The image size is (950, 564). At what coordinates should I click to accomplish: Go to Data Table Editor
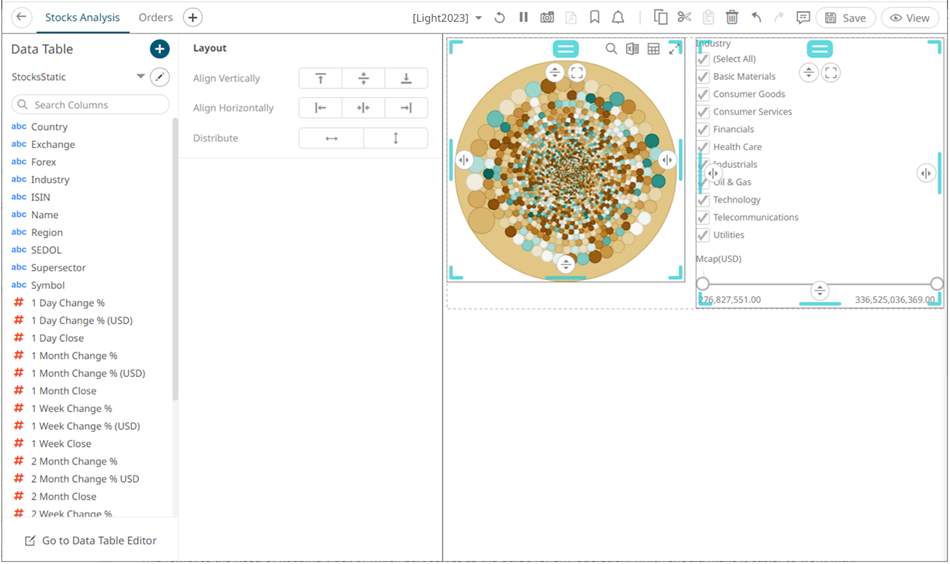click(x=90, y=541)
